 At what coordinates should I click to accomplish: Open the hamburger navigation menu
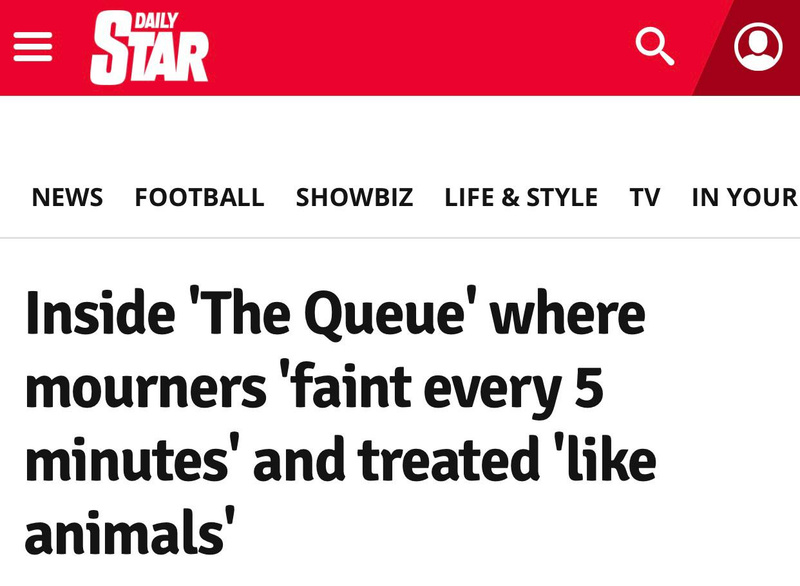coord(33,47)
